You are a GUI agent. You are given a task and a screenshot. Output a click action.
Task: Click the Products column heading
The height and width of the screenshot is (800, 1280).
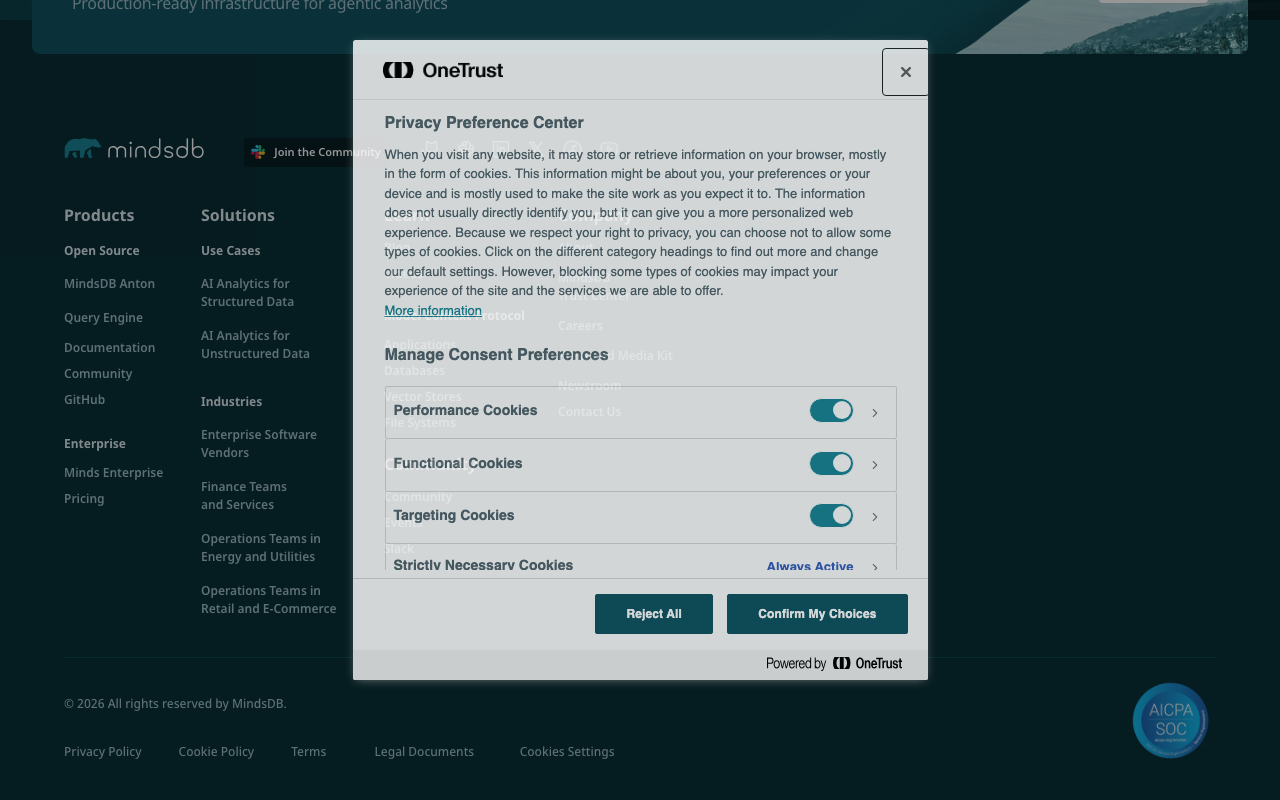pyautogui.click(x=99, y=215)
